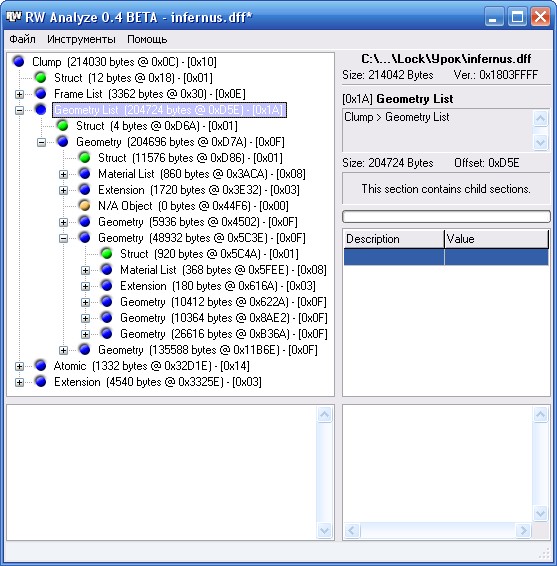557x566 pixels.
Task: Select the N/A Object tree row text
Action: tap(193, 206)
